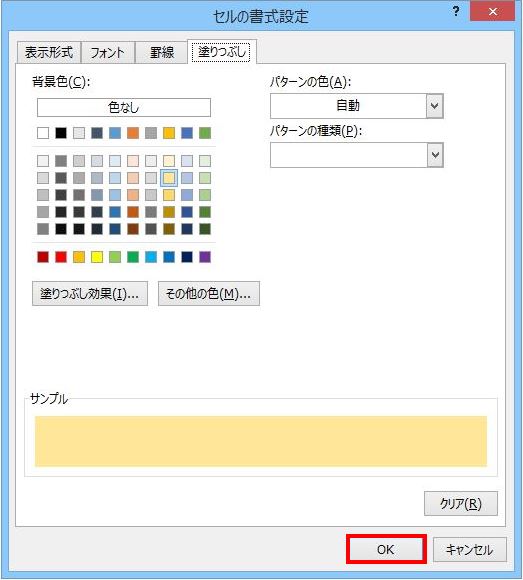Open the パターンの色 dropdown arrow
This screenshot has width=523, height=580.
click(x=435, y=106)
